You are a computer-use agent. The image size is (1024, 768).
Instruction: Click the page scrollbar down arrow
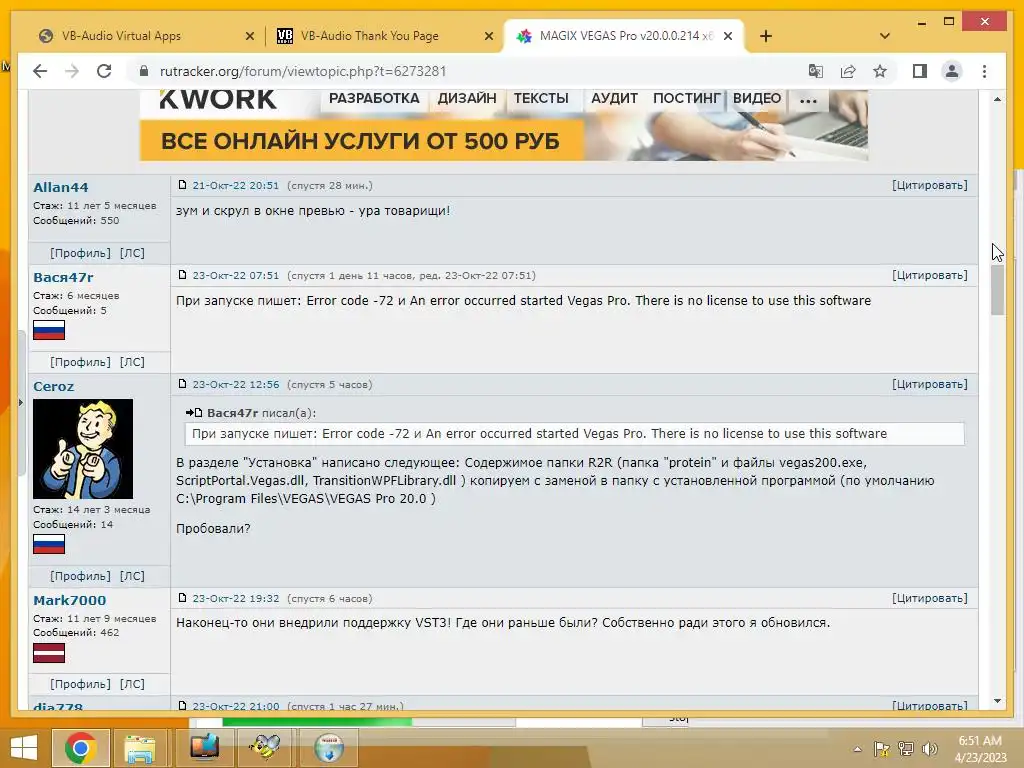[x=997, y=701]
